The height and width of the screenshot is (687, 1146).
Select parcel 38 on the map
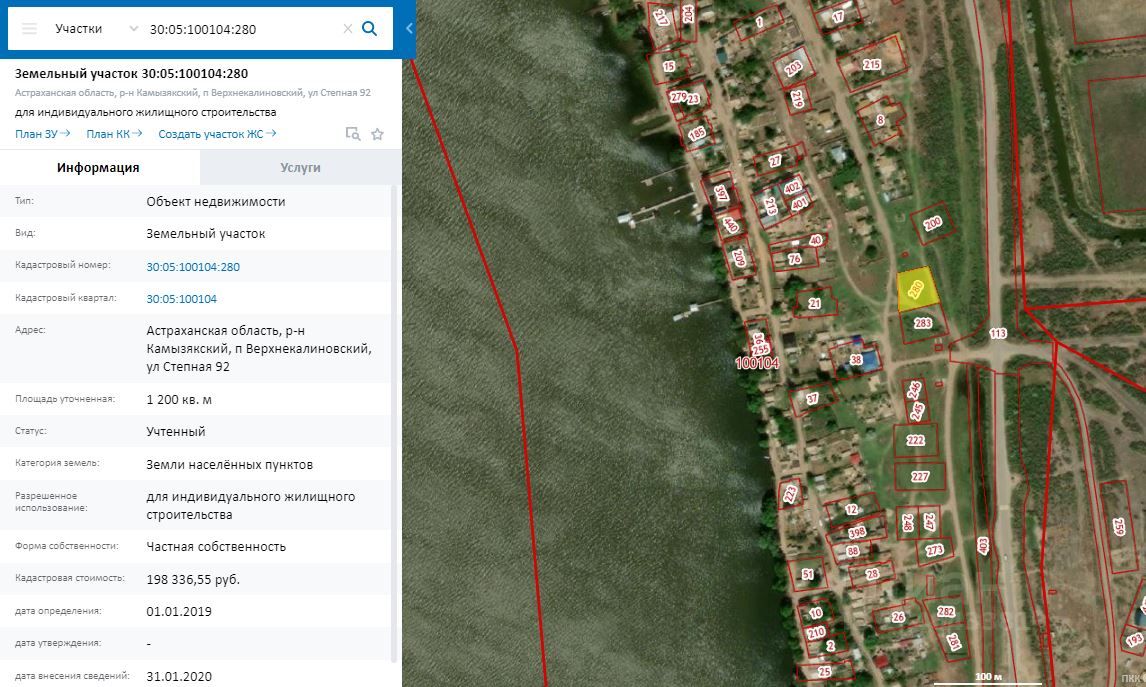(x=855, y=360)
